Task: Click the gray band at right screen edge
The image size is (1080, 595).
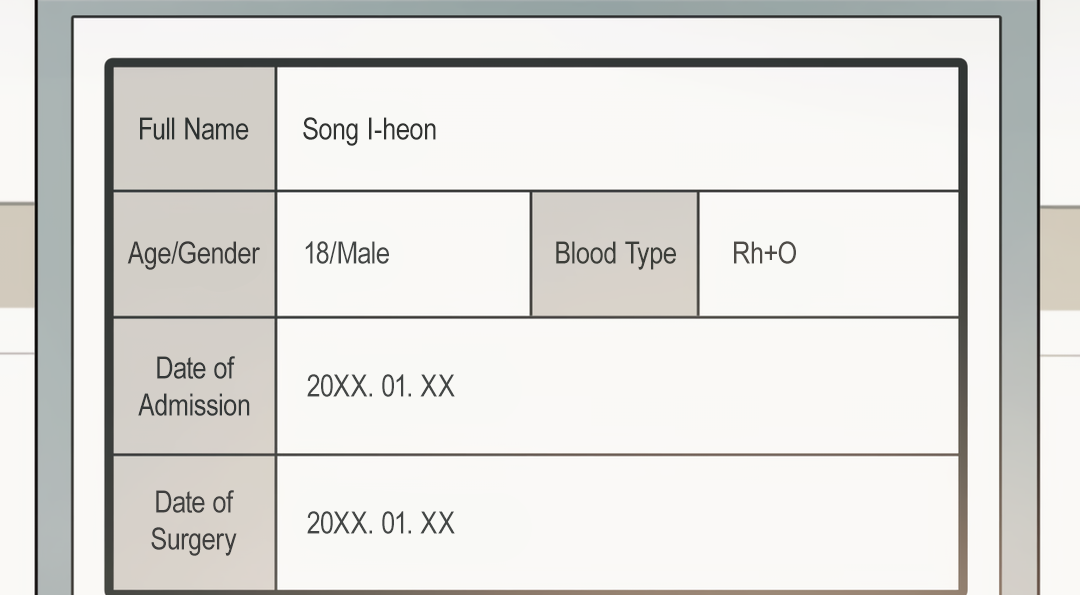Action: point(1060,257)
